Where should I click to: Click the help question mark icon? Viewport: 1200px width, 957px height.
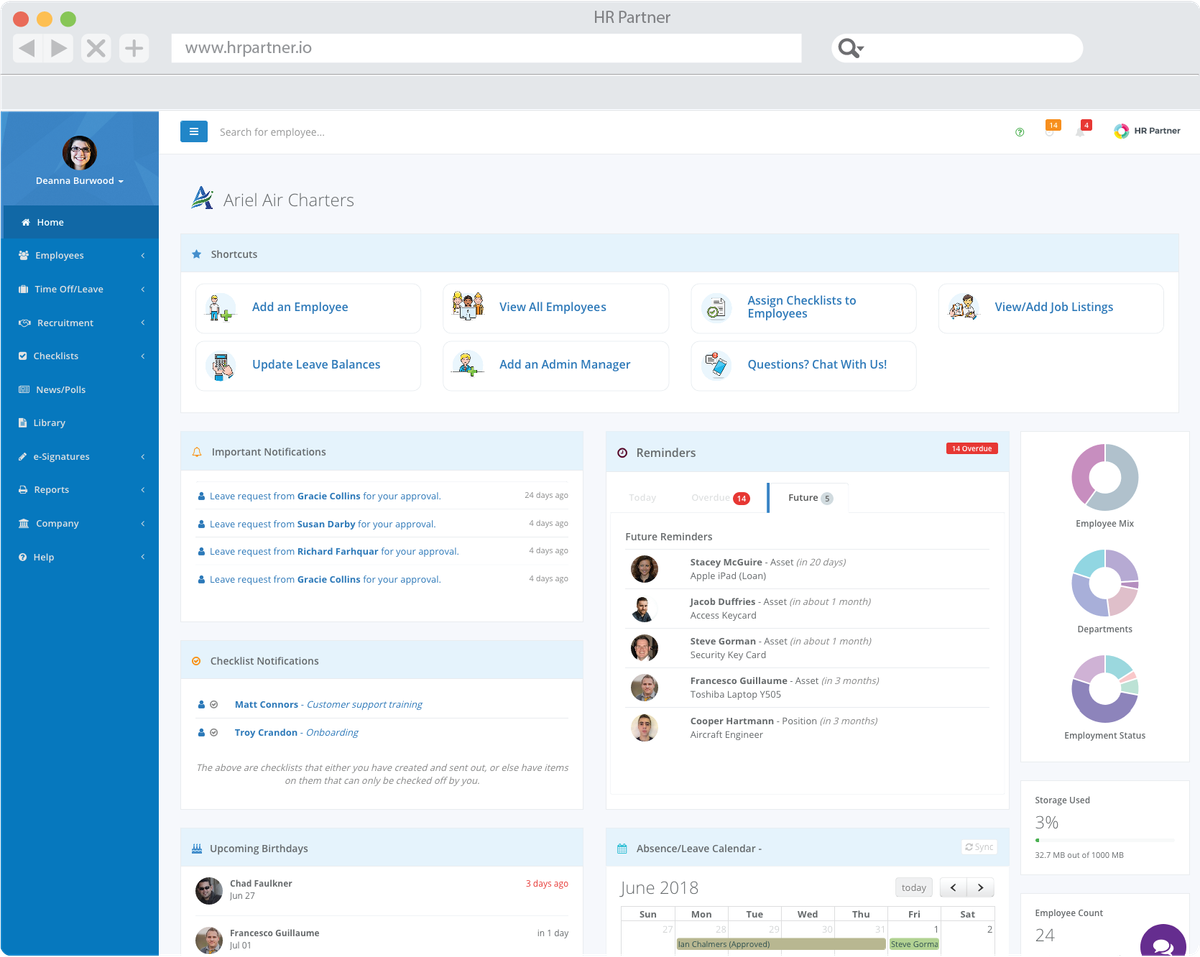point(1019,131)
